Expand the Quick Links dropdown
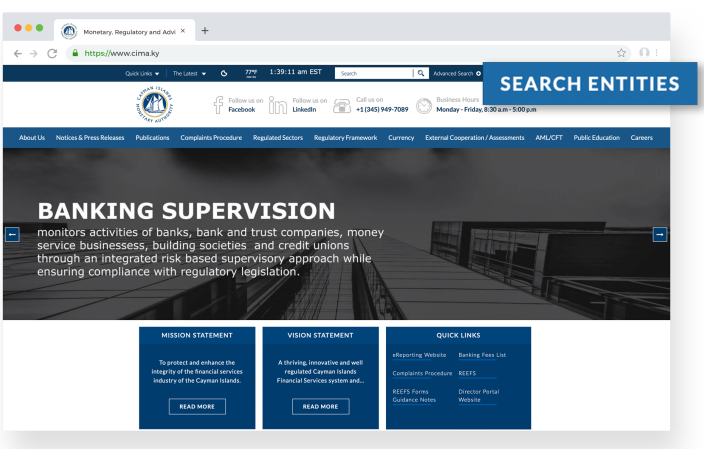704x449 pixels. (x=141, y=73)
